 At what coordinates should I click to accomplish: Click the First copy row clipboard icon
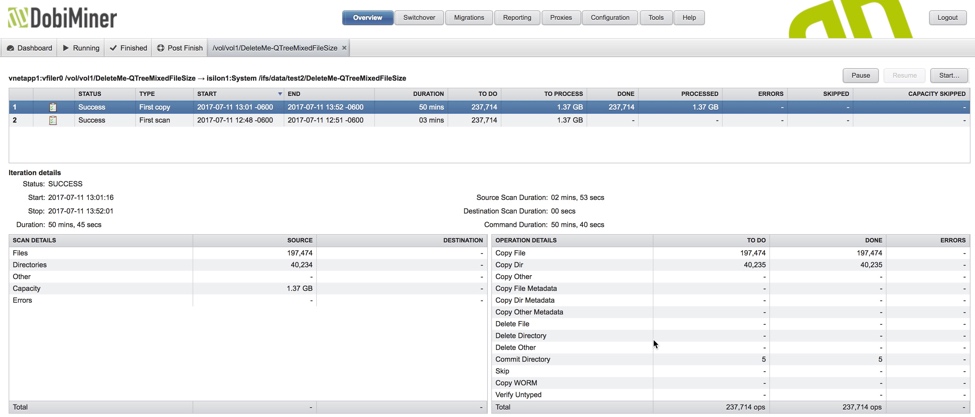[53, 107]
